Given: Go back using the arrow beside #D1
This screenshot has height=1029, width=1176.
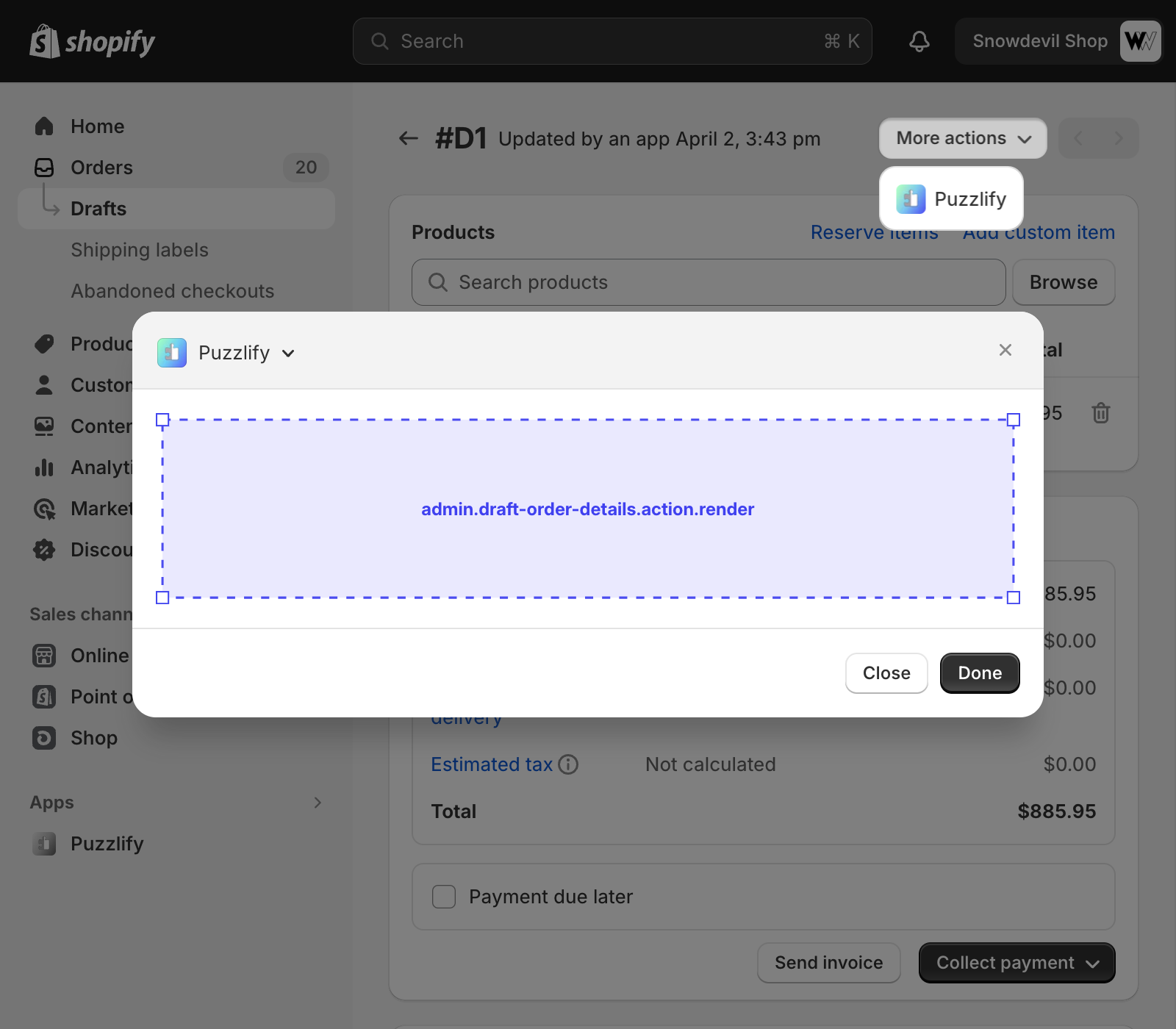Looking at the screenshot, I should click(408, 138).
